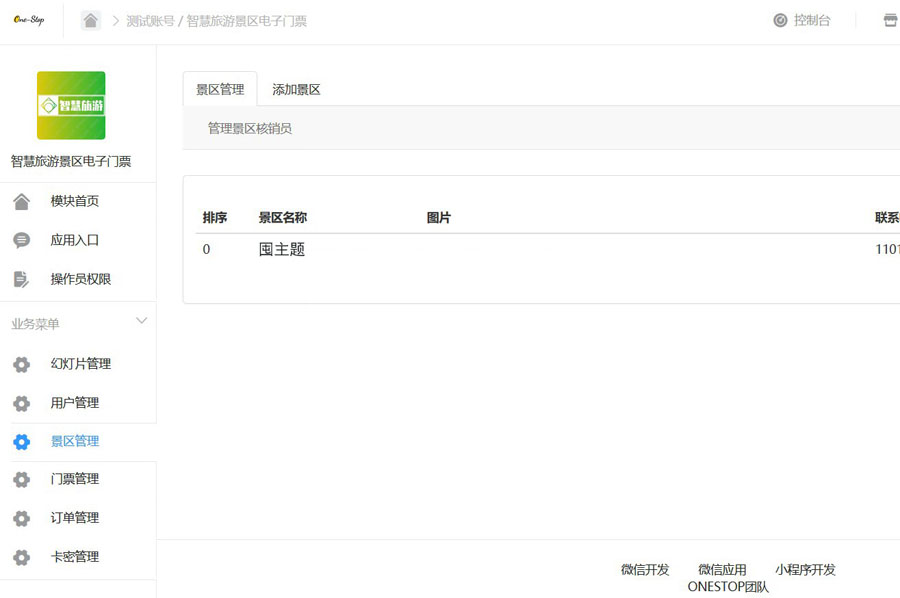The height and width of the screenshot is (598, 900).
Task: Open 门票管理 in the sidebar
Action: click(75, 480)
